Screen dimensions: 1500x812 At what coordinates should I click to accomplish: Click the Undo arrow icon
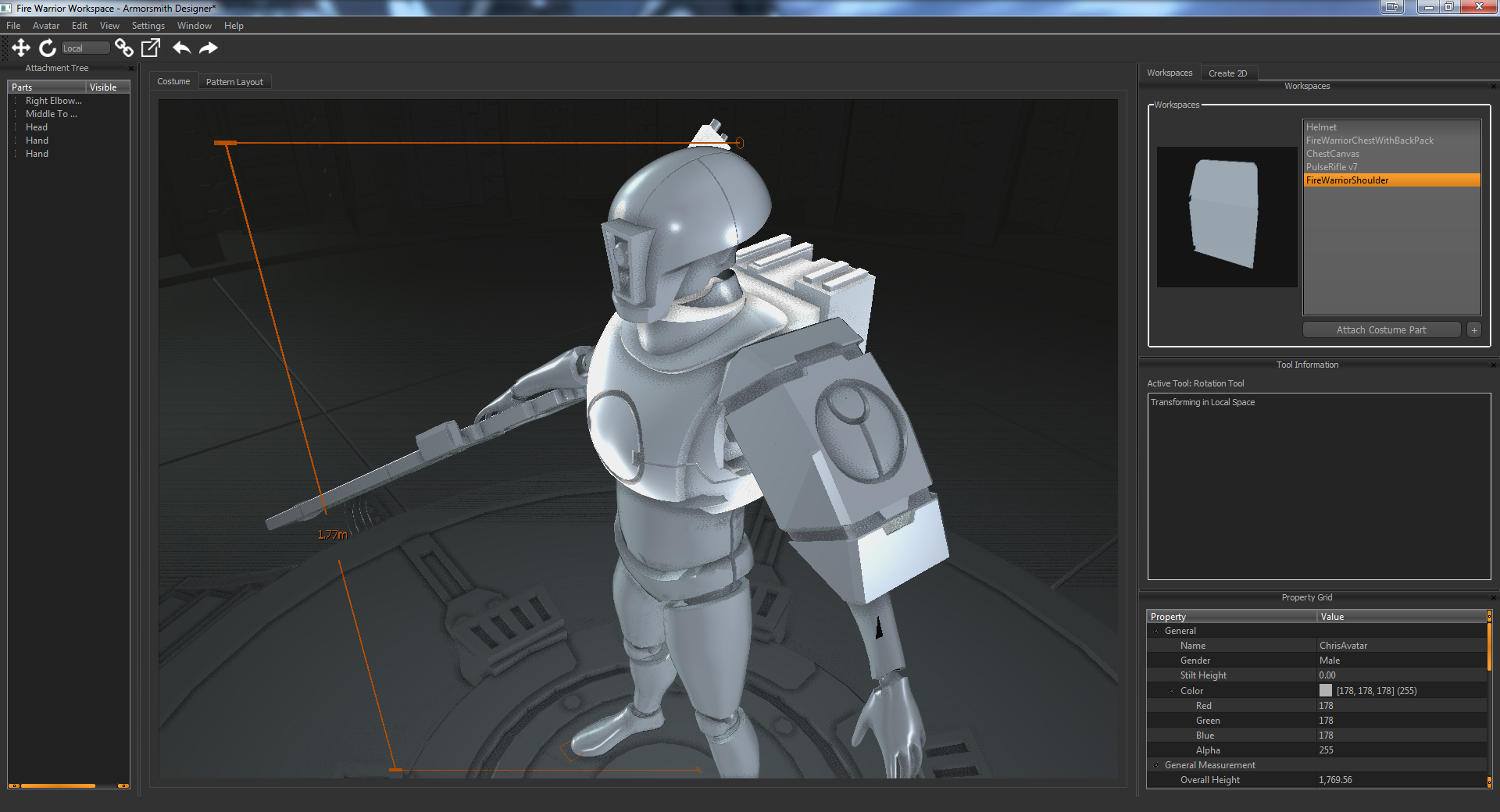coord(181,48)
